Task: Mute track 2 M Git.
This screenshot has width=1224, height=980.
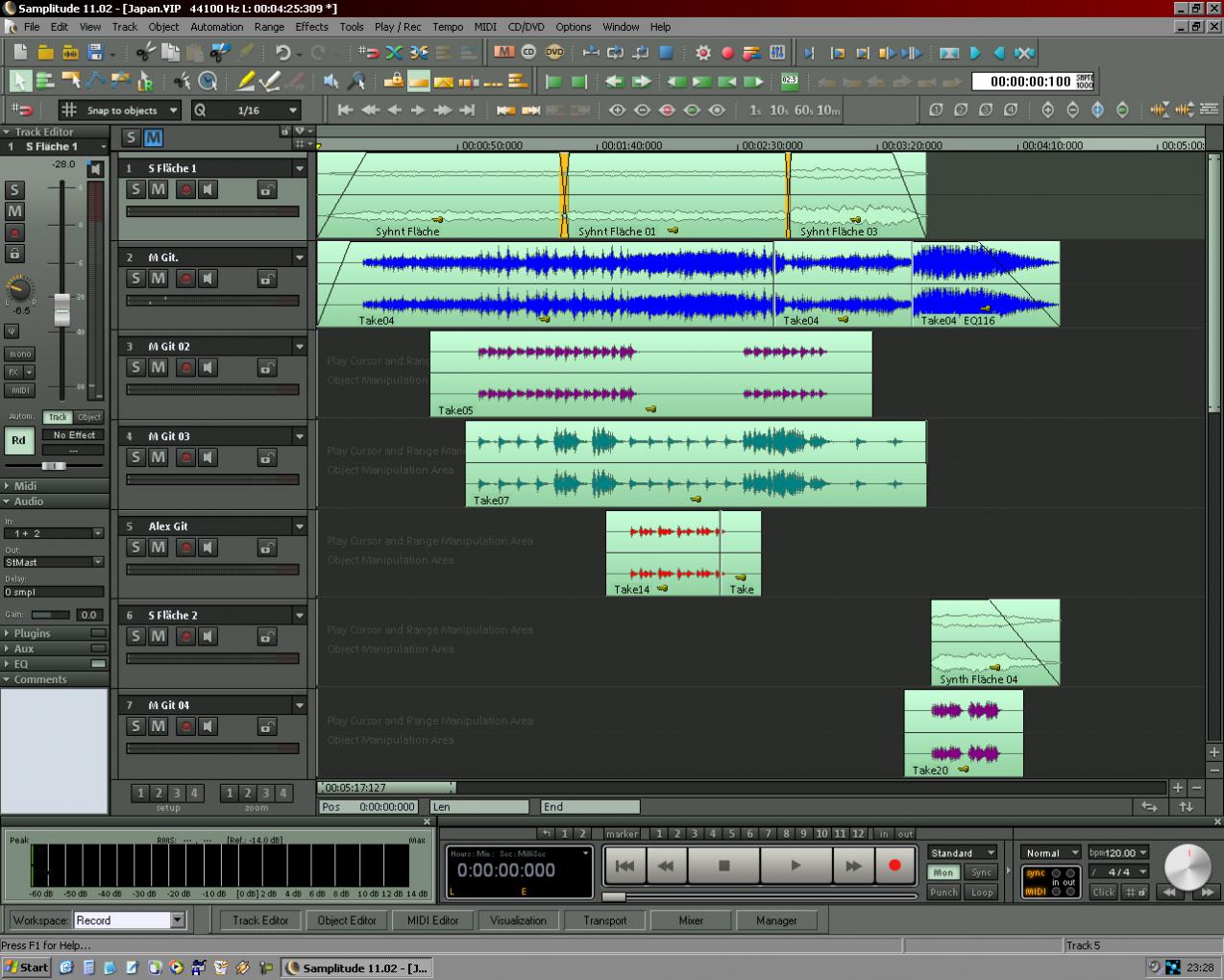Action: [159, 279]
